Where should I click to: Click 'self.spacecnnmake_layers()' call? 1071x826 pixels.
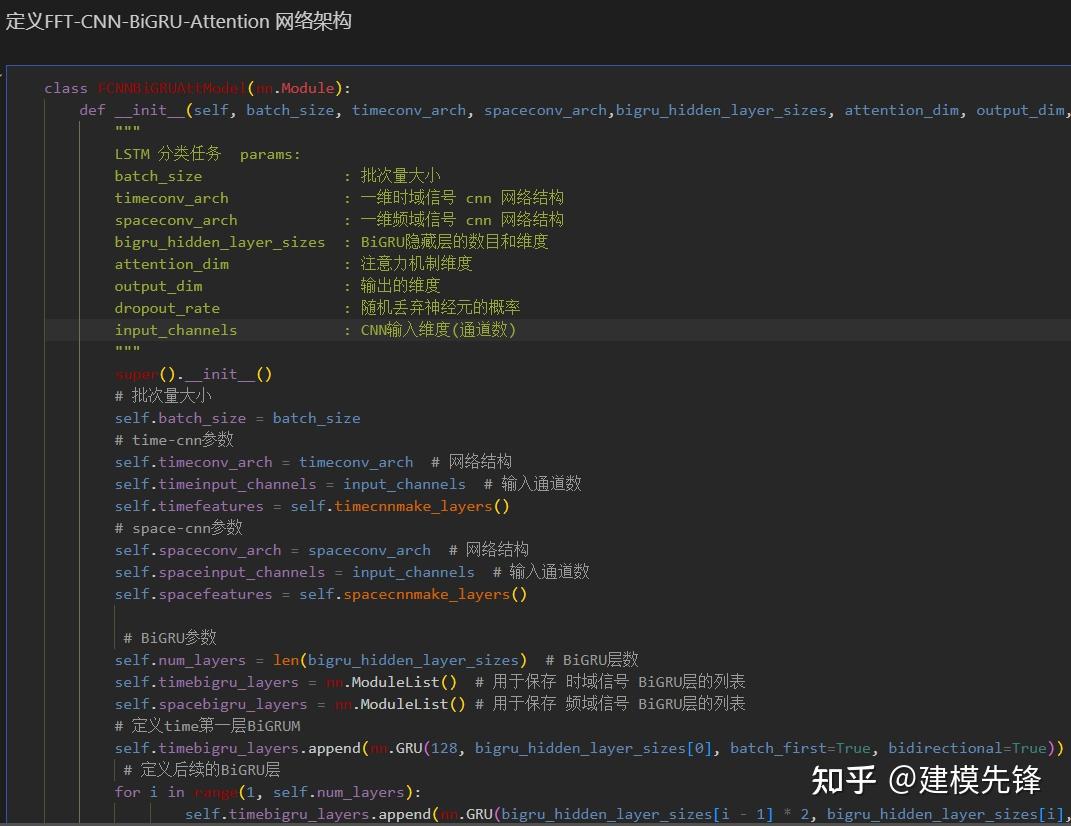[x=413, y=594]
